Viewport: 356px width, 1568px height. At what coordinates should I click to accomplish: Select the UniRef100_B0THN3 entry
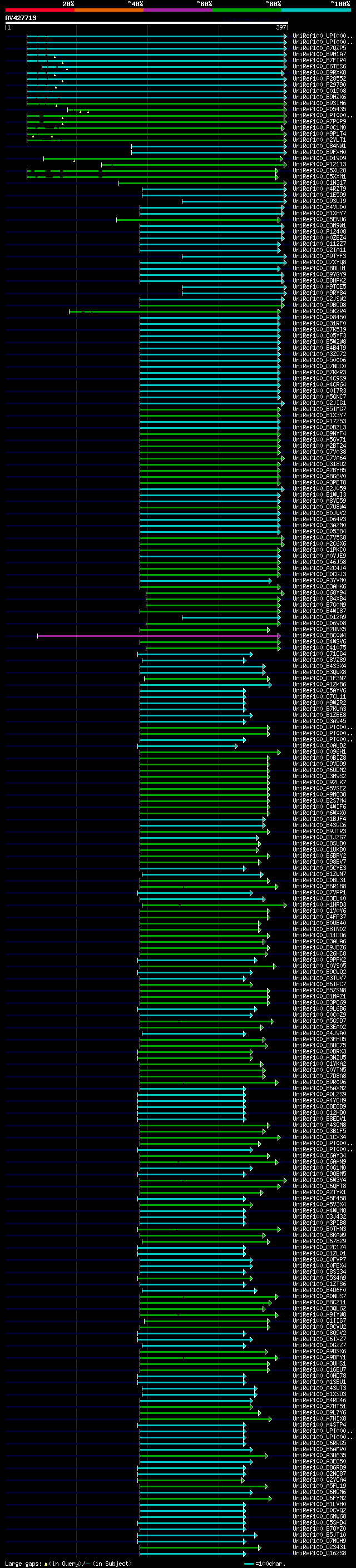(x=319, y=1229)
